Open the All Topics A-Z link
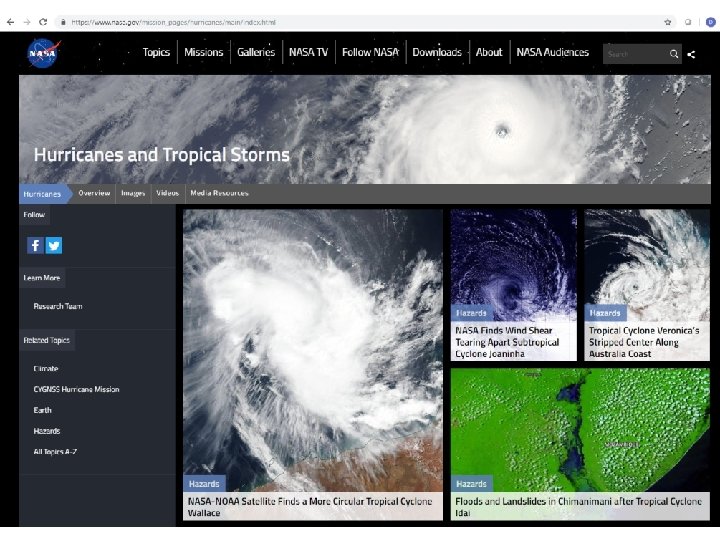 coord(55,451)
